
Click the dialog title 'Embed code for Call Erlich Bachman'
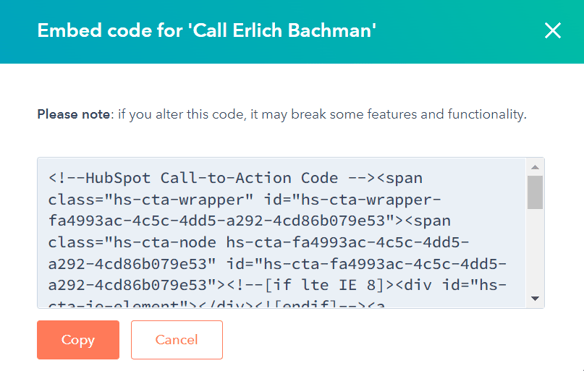coord(207,31)
